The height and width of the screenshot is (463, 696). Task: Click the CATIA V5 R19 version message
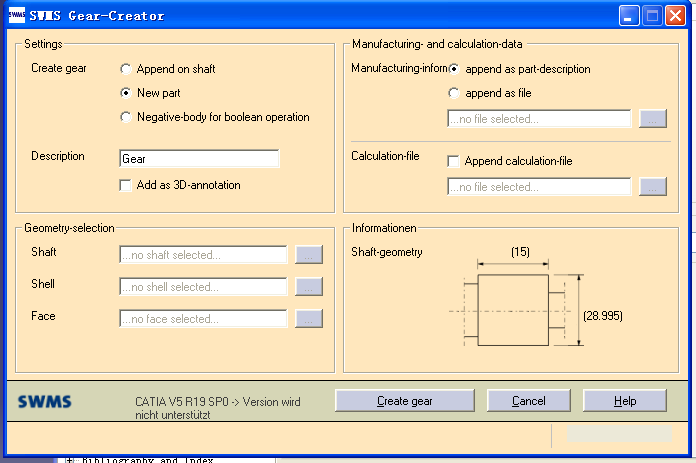(x=218, y=408)
